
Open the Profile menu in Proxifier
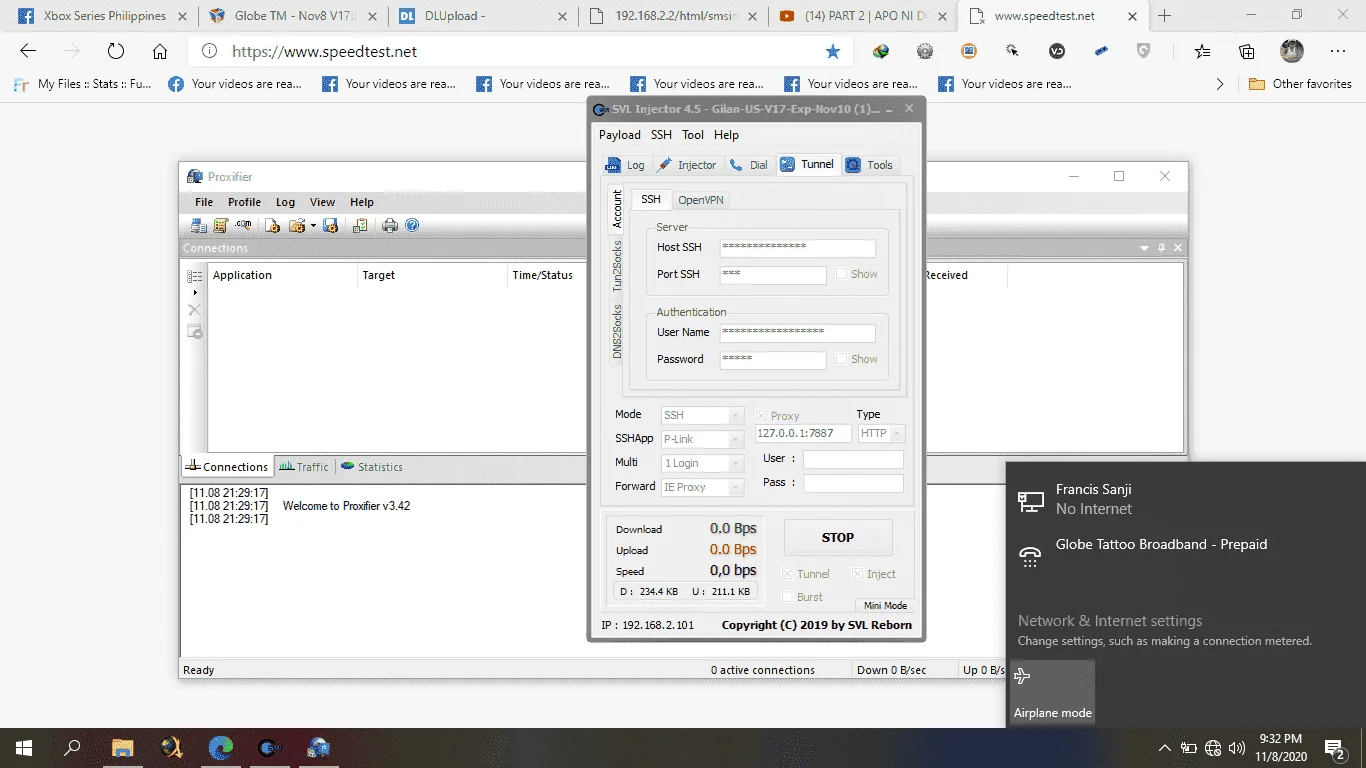244,202
